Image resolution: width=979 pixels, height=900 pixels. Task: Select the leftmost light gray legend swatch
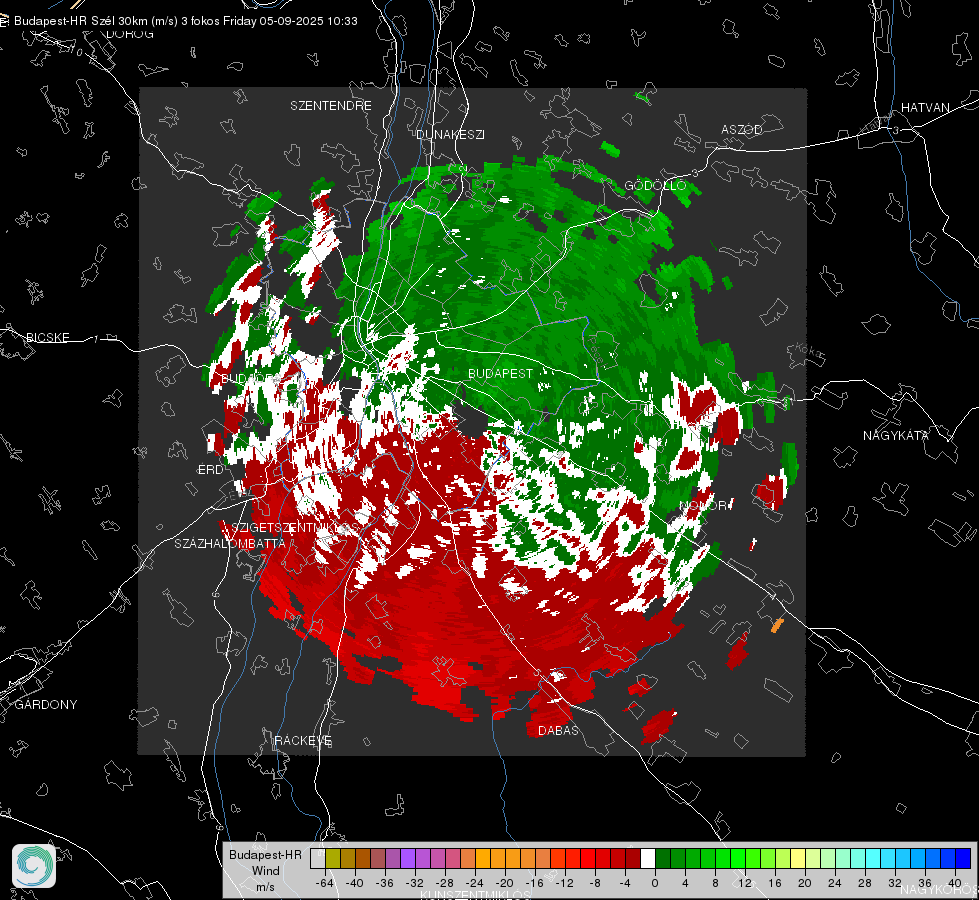[x=318, y=858]
